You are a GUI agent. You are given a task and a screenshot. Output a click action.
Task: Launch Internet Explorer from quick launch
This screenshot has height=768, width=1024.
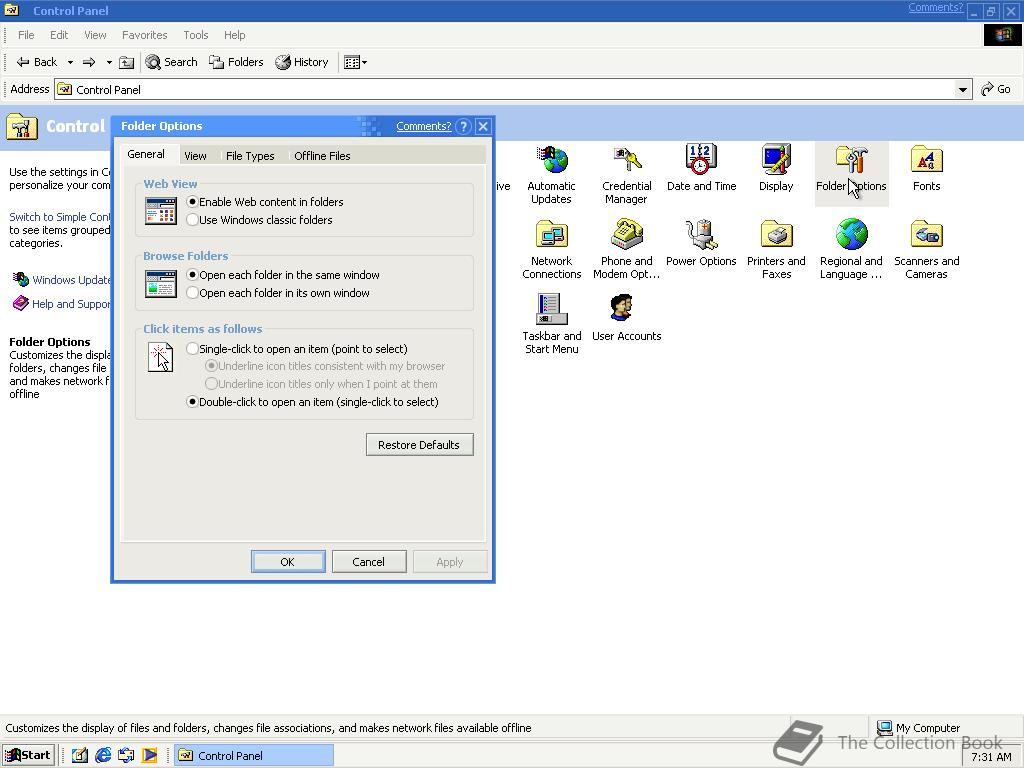click(103, 756)
